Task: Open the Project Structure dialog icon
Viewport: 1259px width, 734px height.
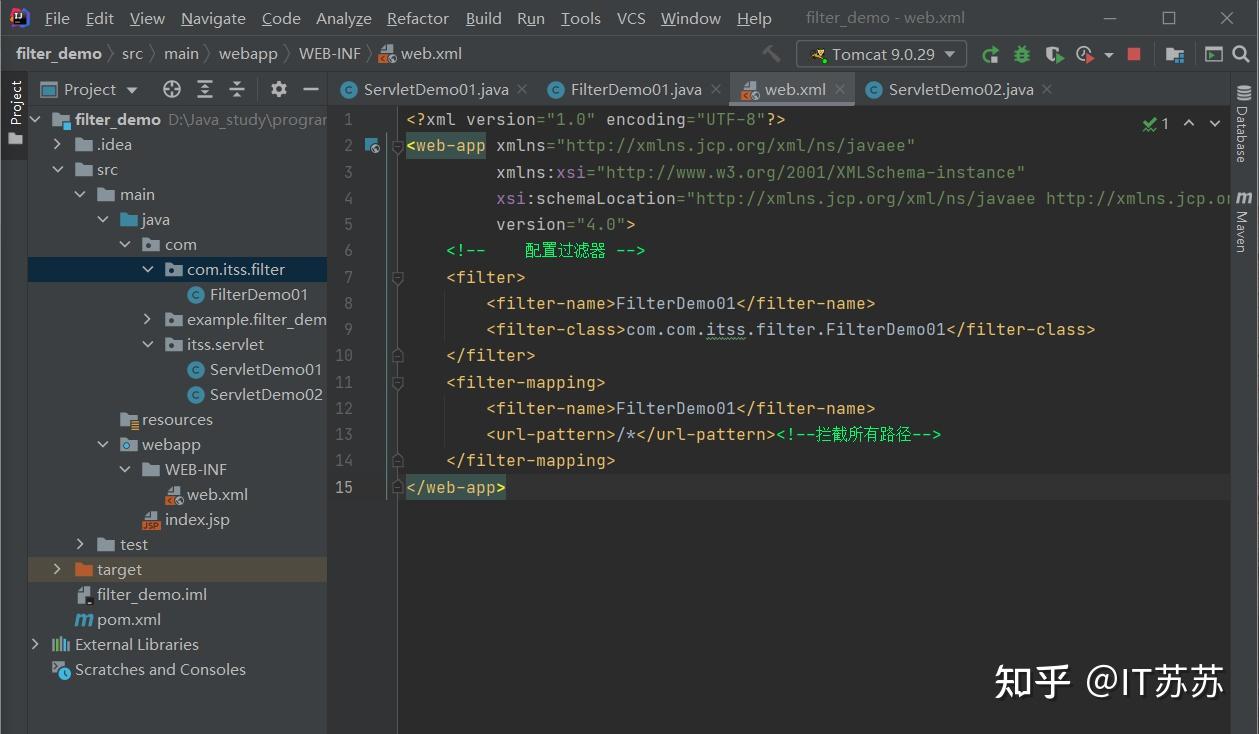Action: (1175, 54)
